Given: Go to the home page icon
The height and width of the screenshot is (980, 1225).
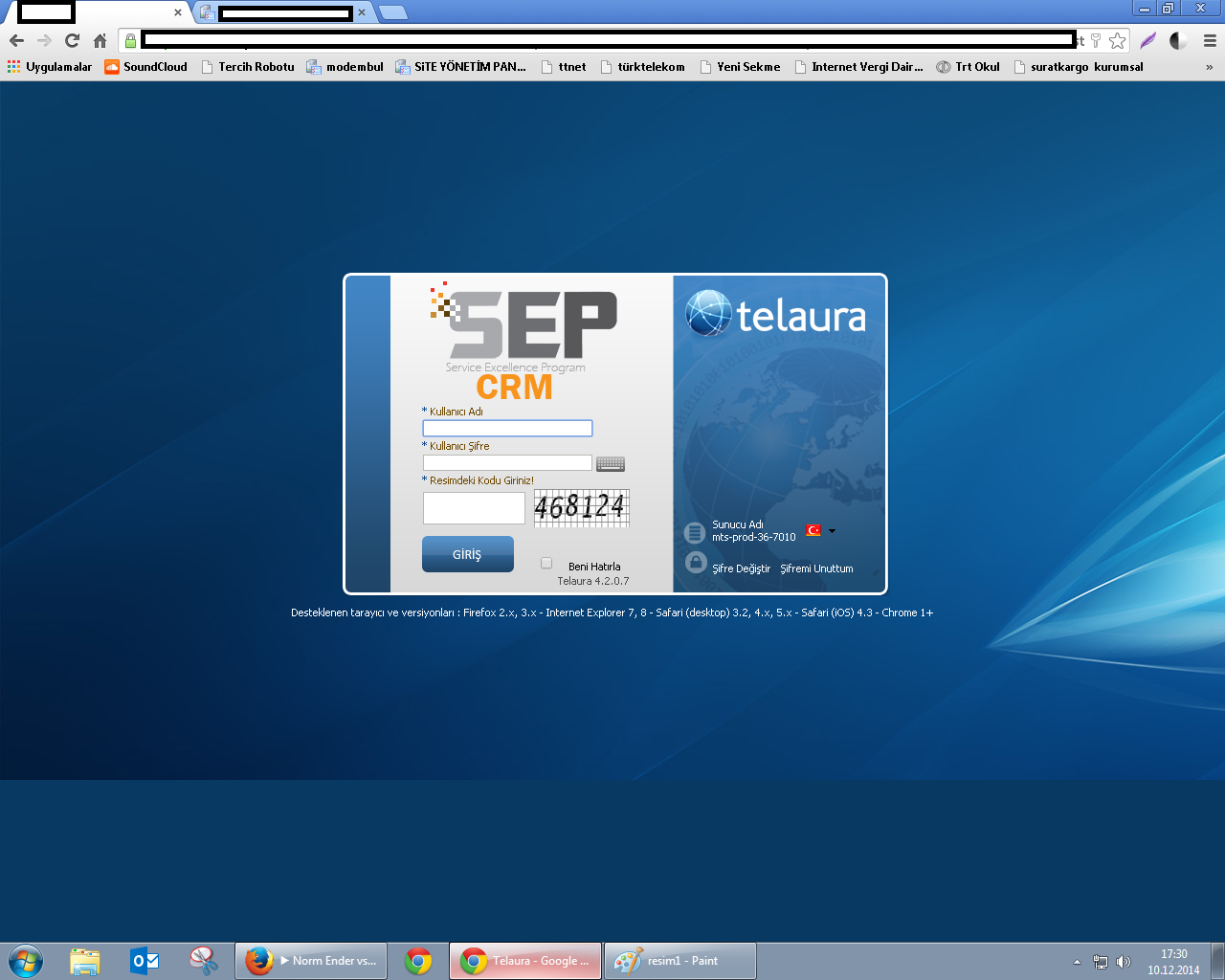Looking at the screenshot, I should [100, 40].
